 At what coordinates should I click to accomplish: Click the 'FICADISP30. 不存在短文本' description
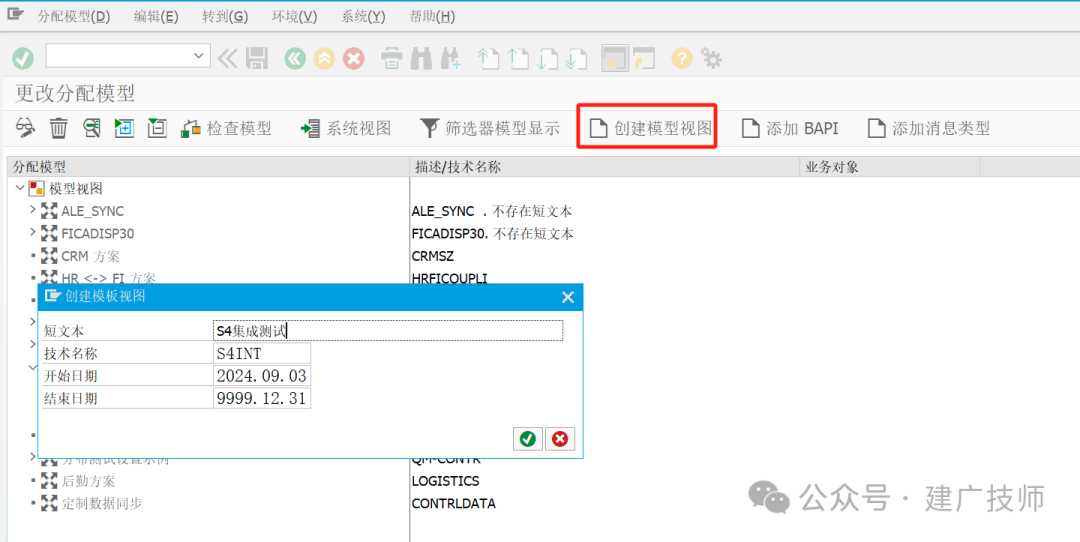[492, 233]
